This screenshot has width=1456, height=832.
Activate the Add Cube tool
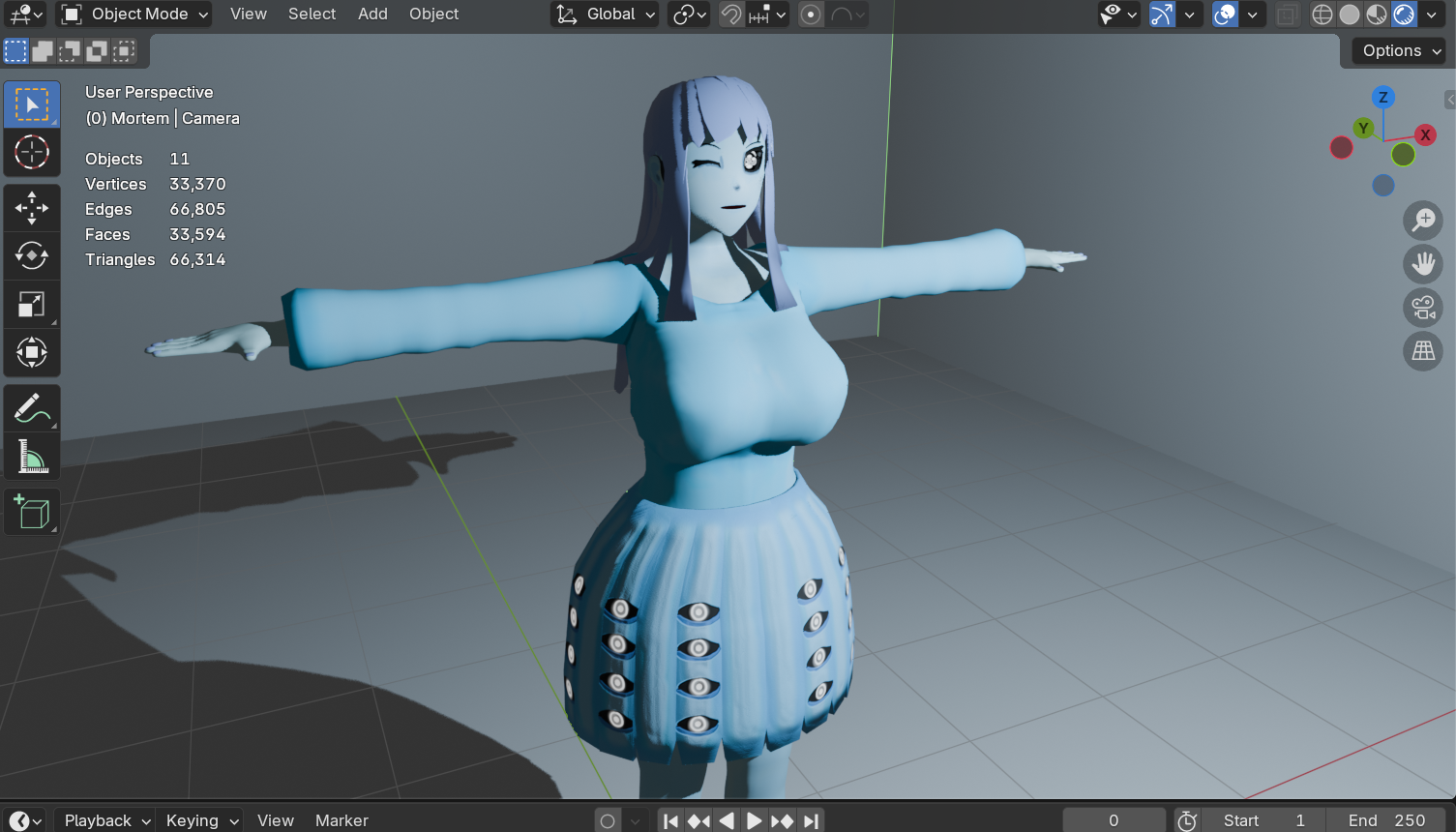point(32,512)
